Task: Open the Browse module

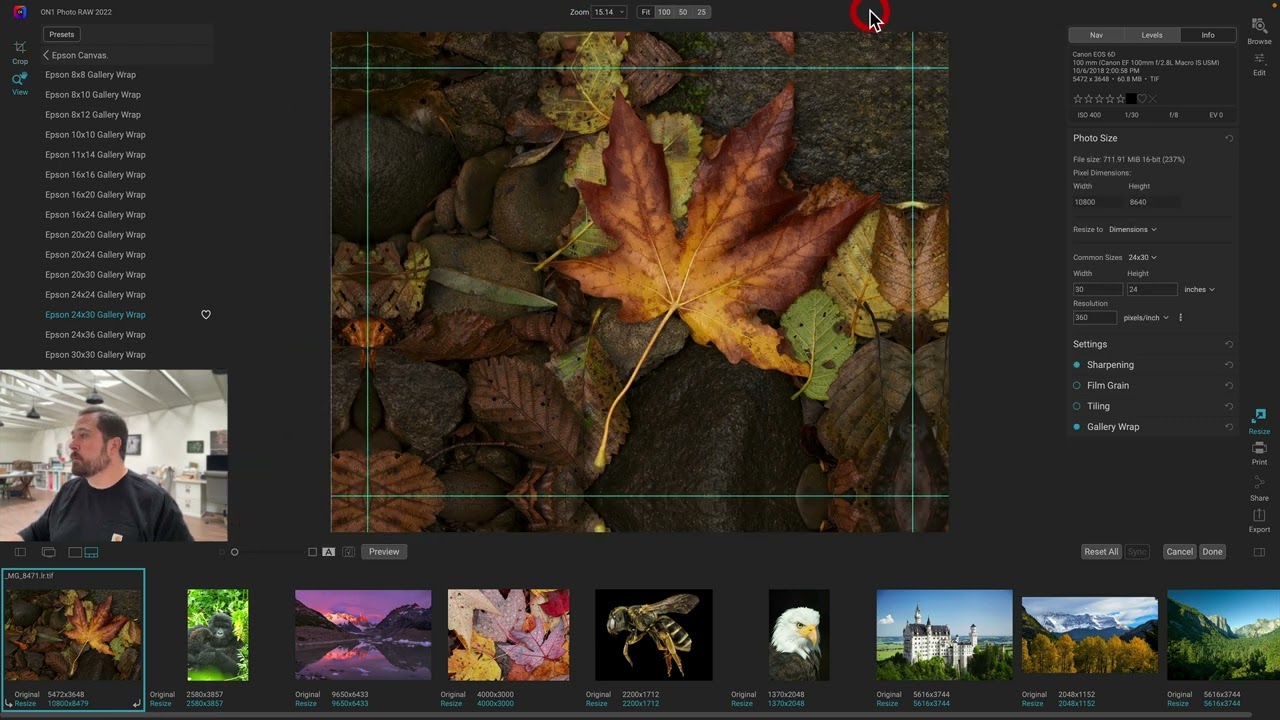Action: 1259,30
